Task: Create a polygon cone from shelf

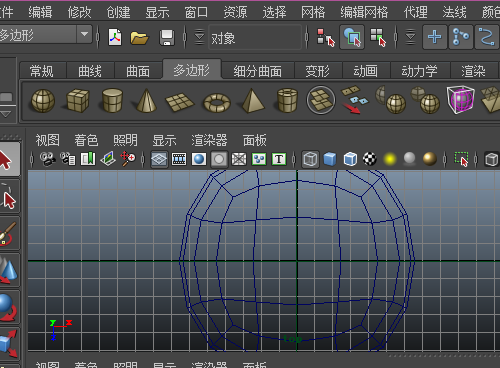Action: point(146,100)
